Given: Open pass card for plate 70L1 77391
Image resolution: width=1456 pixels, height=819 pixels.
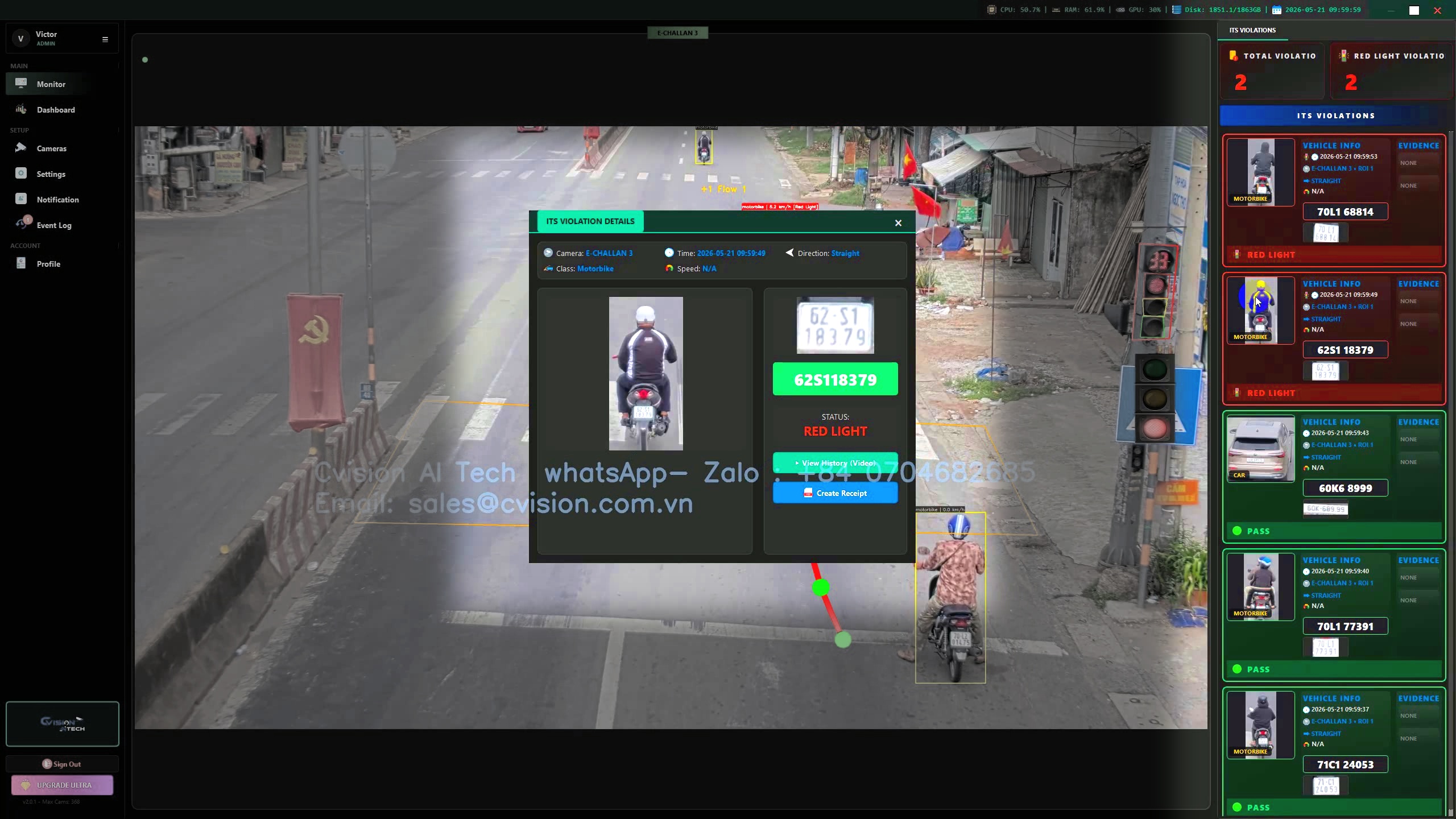Looking at the screenshot, I should pyautogui.click(x=1334, y=615).
